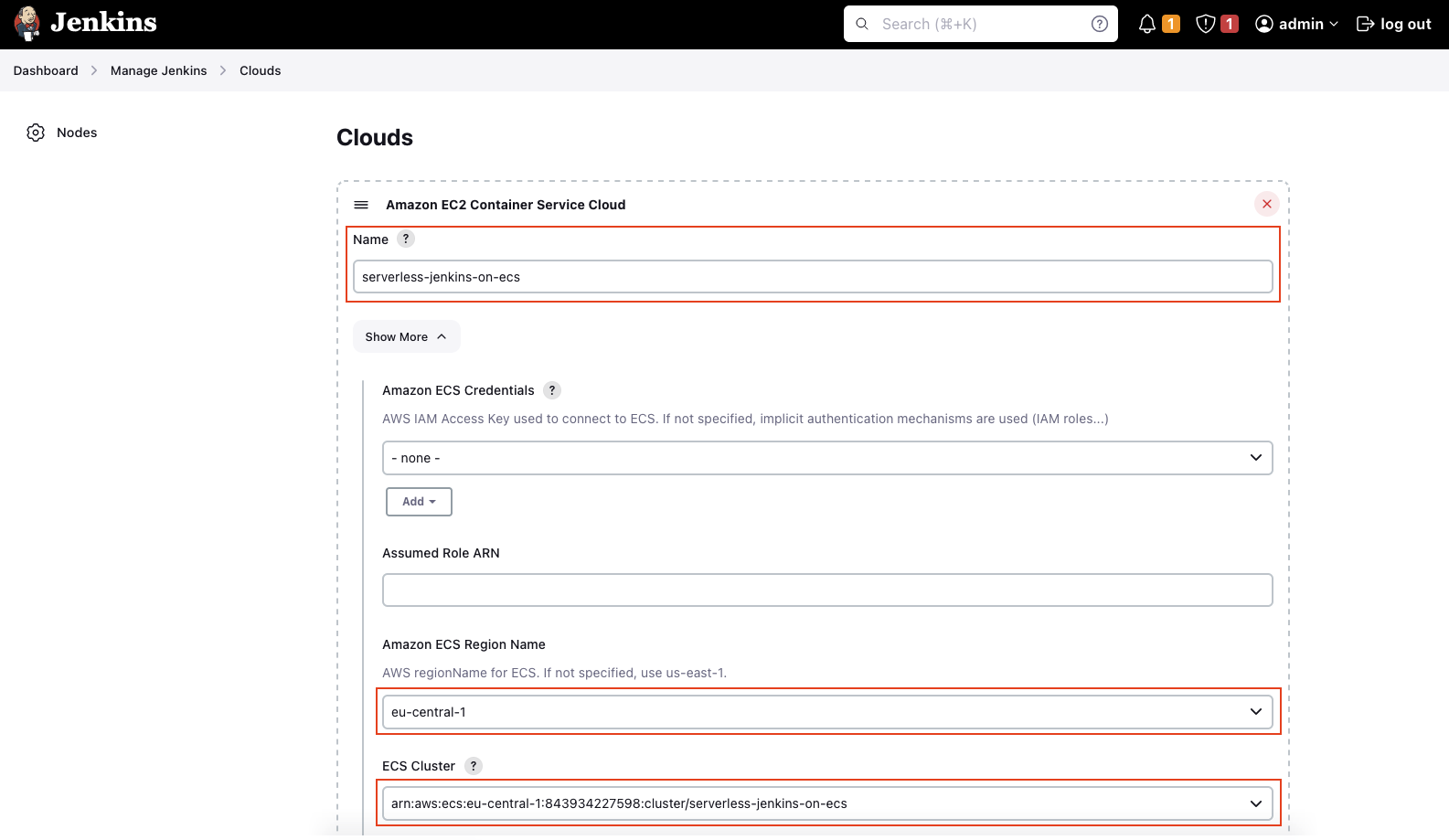Open the ECS Region Name dropdown
The width and height of the screenshot is (1449, 840).
827,712
